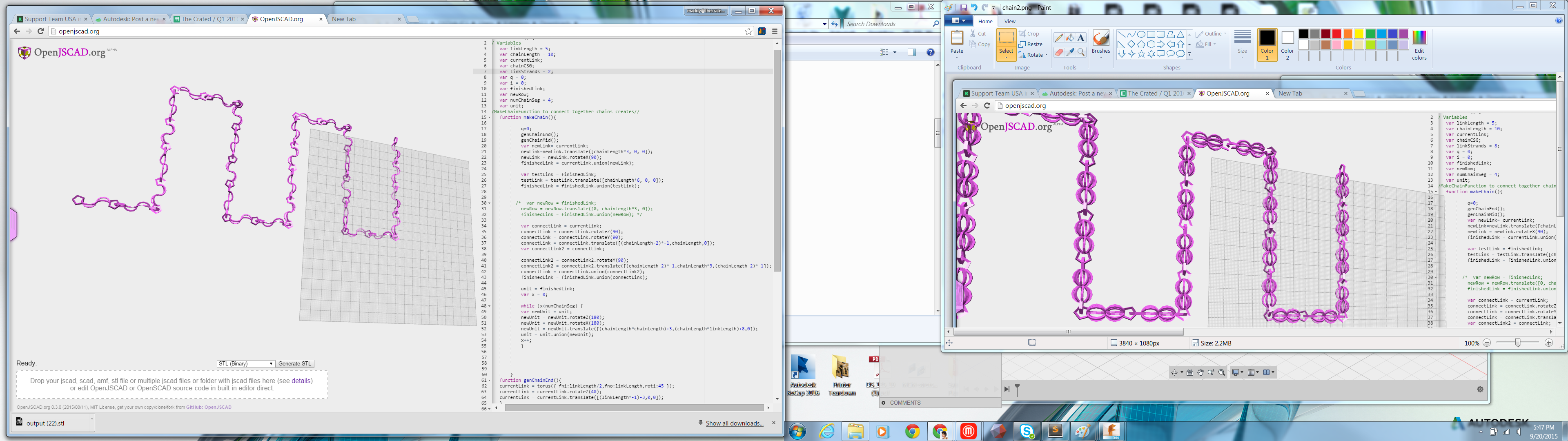Open the GitHub: OpenJSCAD link
This screenshot has width=1568, height=441.
coord(209,408)
